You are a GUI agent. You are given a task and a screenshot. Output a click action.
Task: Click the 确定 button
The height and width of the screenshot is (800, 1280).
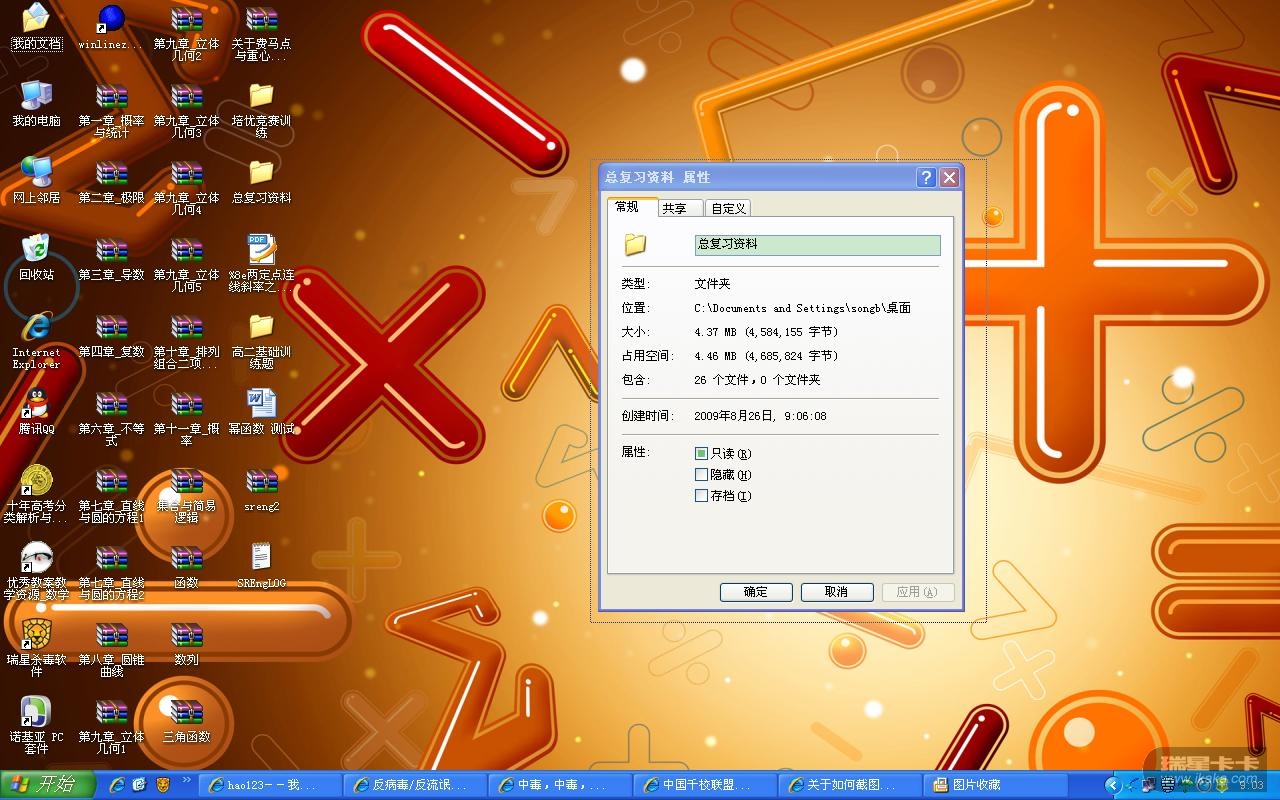coord(756,592)
